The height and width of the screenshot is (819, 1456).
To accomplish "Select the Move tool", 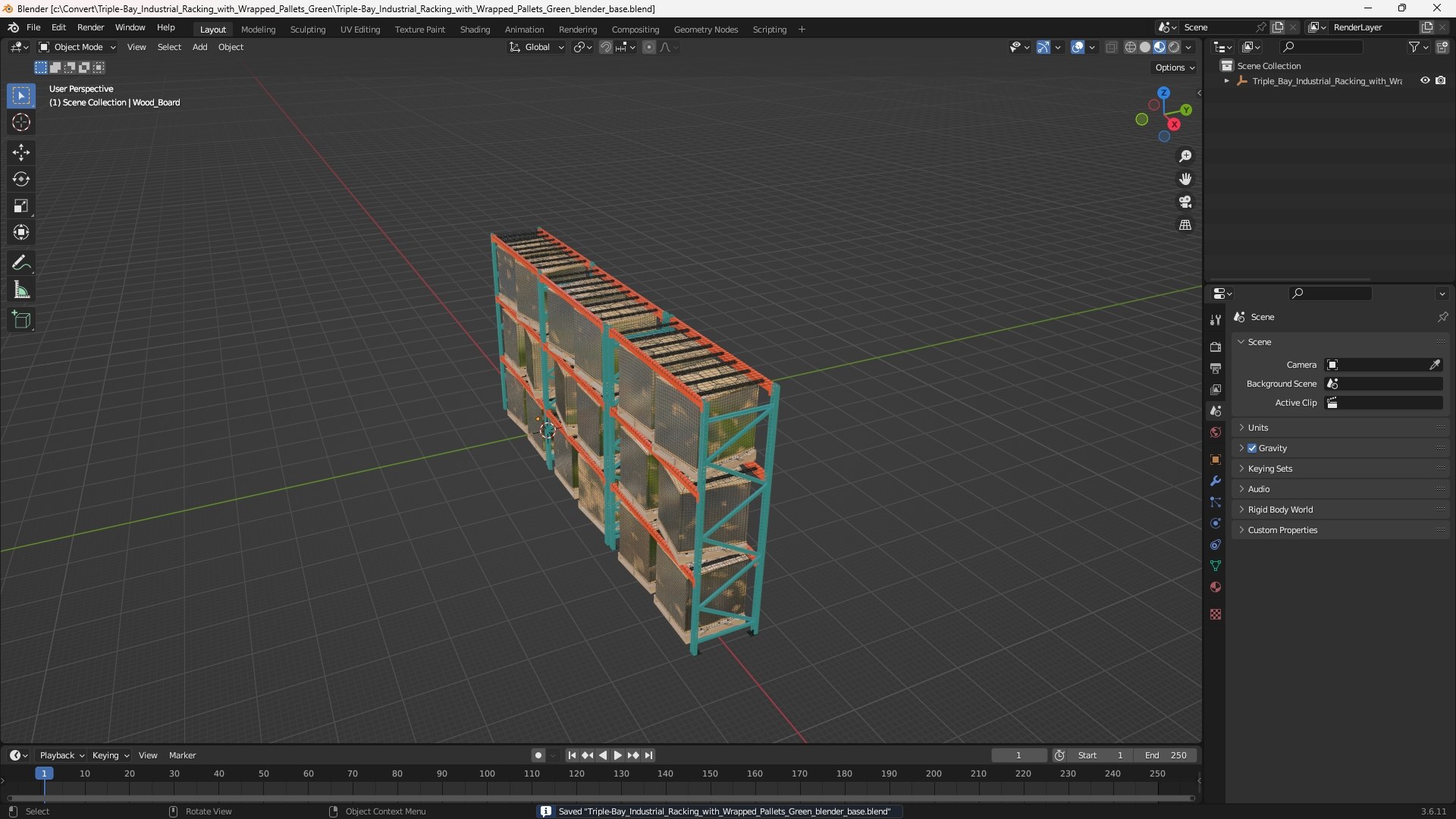I will tap(20, 152).
